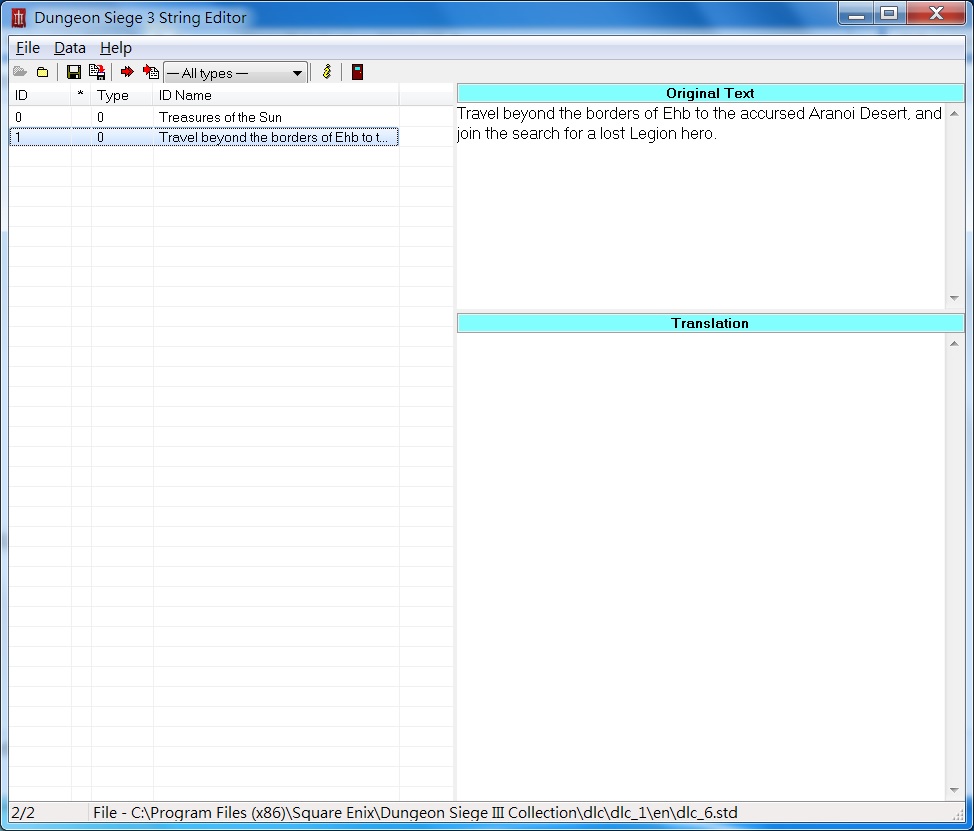Open the Data menu
974x831 pixels.
70,48
